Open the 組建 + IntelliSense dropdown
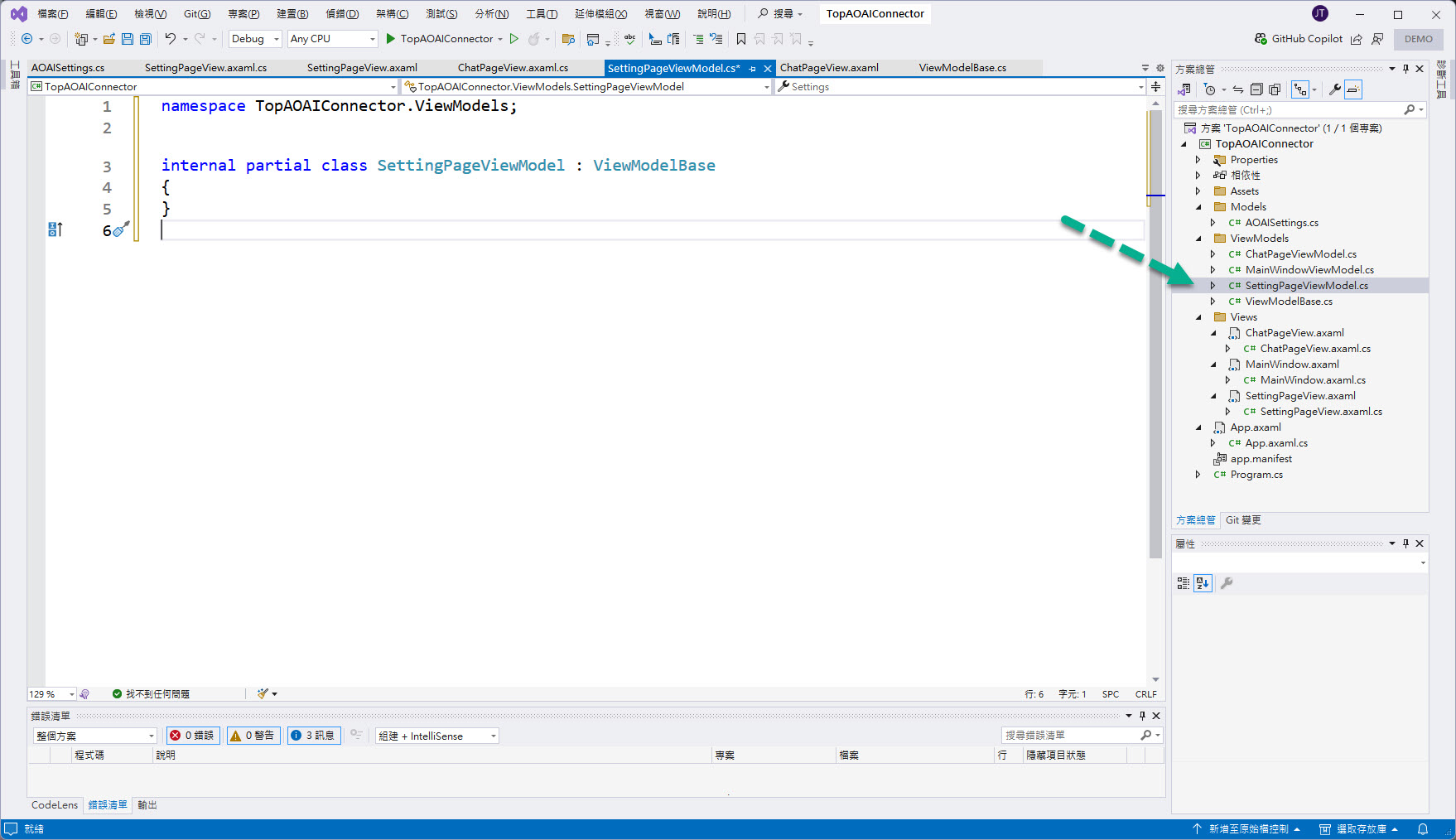 pyautogui.click(x=437, y=736)
